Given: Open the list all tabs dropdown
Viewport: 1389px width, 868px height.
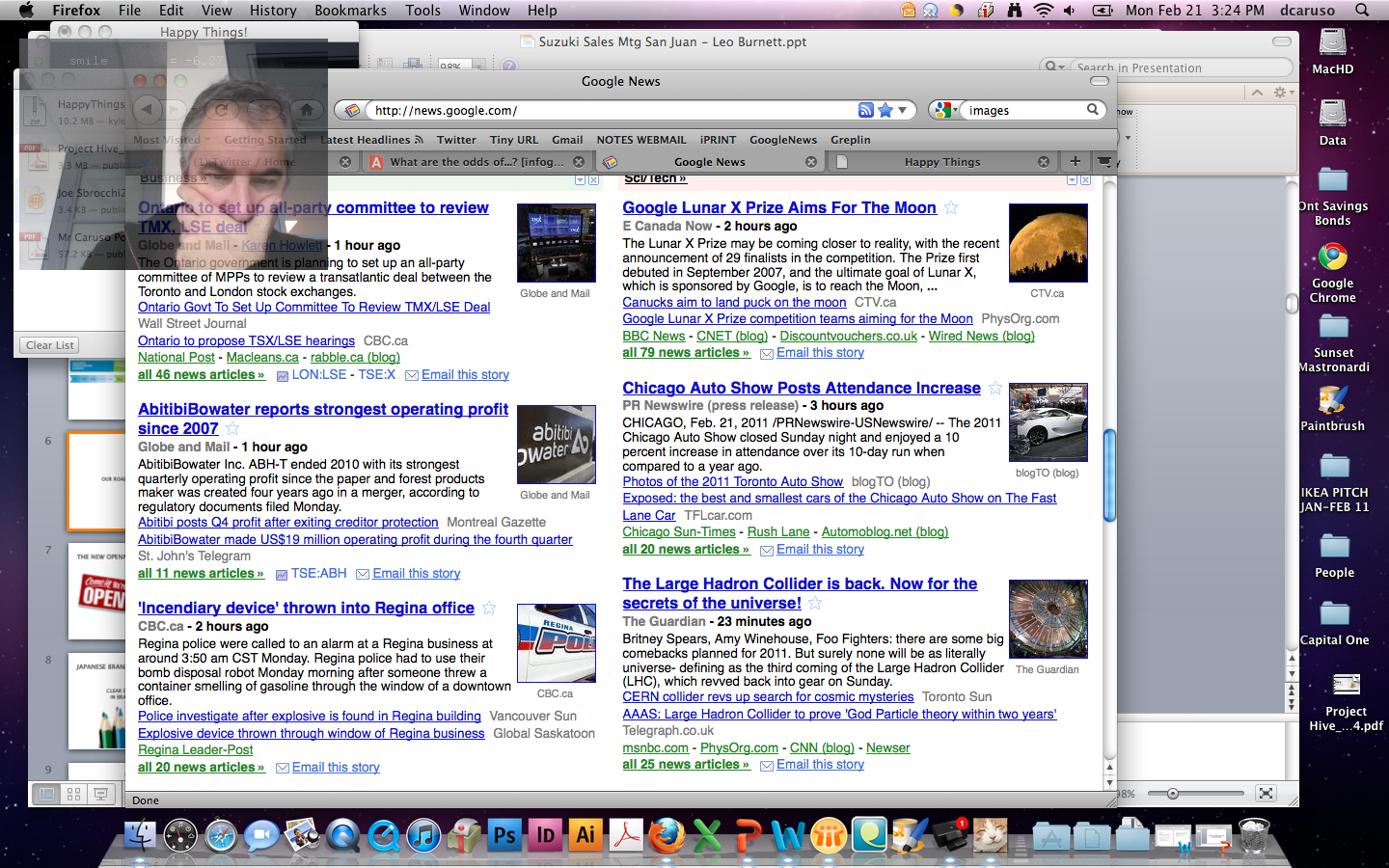Looking at the screenshot, I should click(1104, 161).
